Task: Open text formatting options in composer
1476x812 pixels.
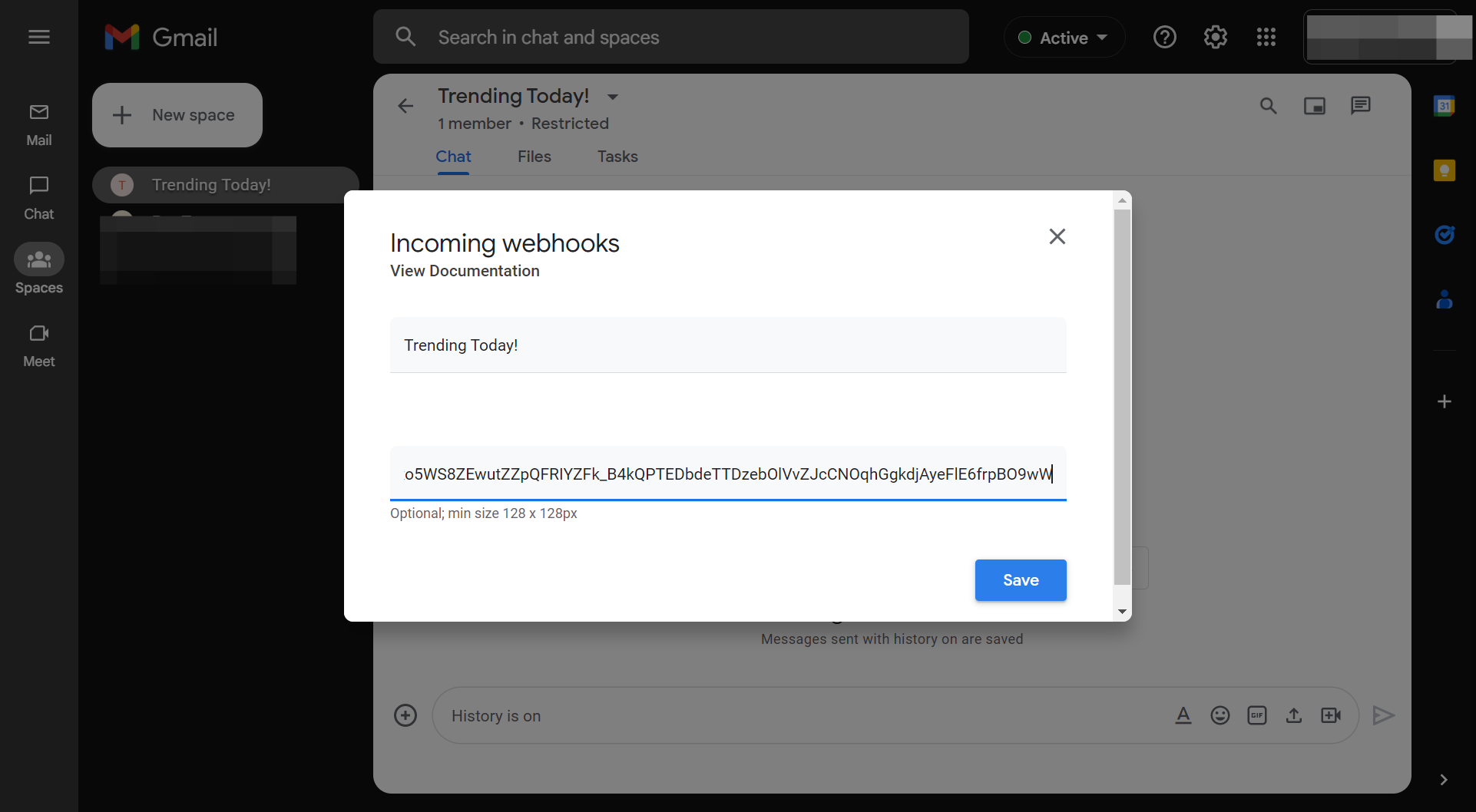Action: (1183, 715)
